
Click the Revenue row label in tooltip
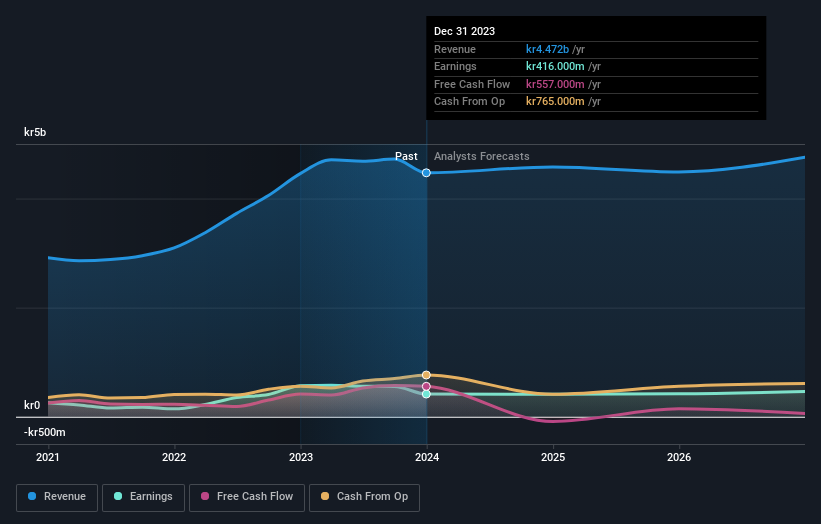[x=454, y=49]
